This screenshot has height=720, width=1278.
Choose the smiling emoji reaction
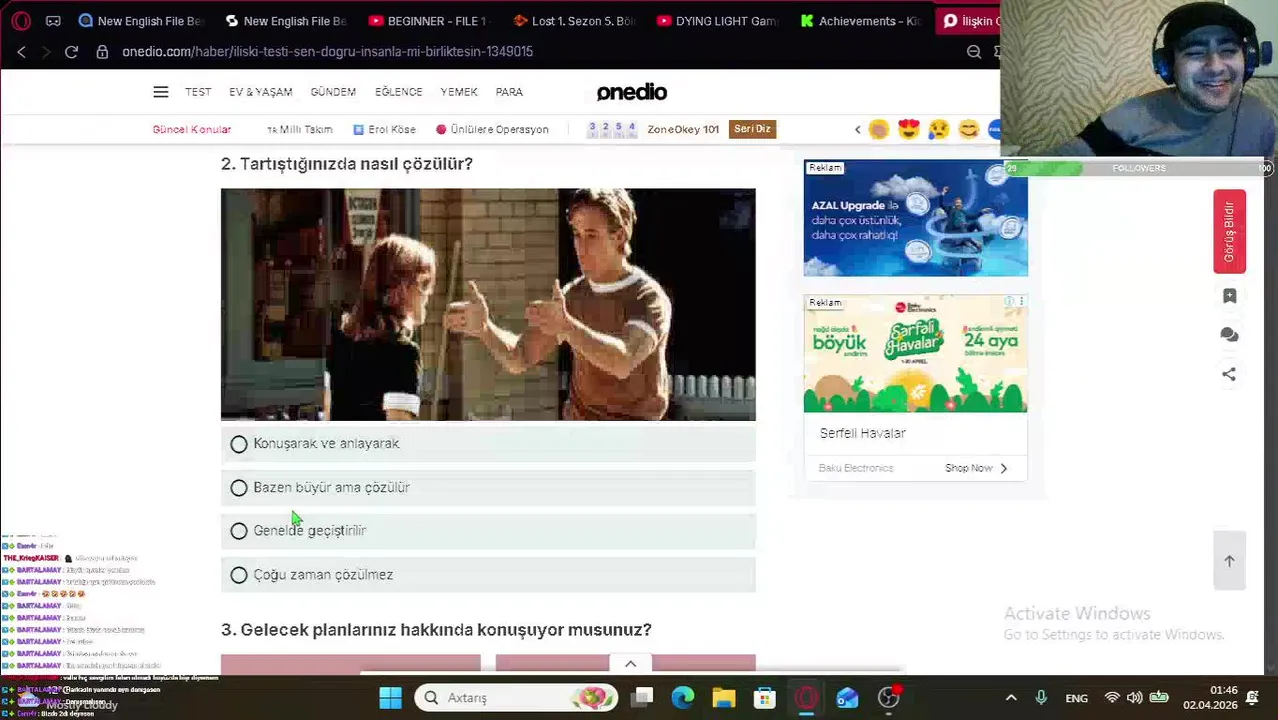tap(968, 129)
